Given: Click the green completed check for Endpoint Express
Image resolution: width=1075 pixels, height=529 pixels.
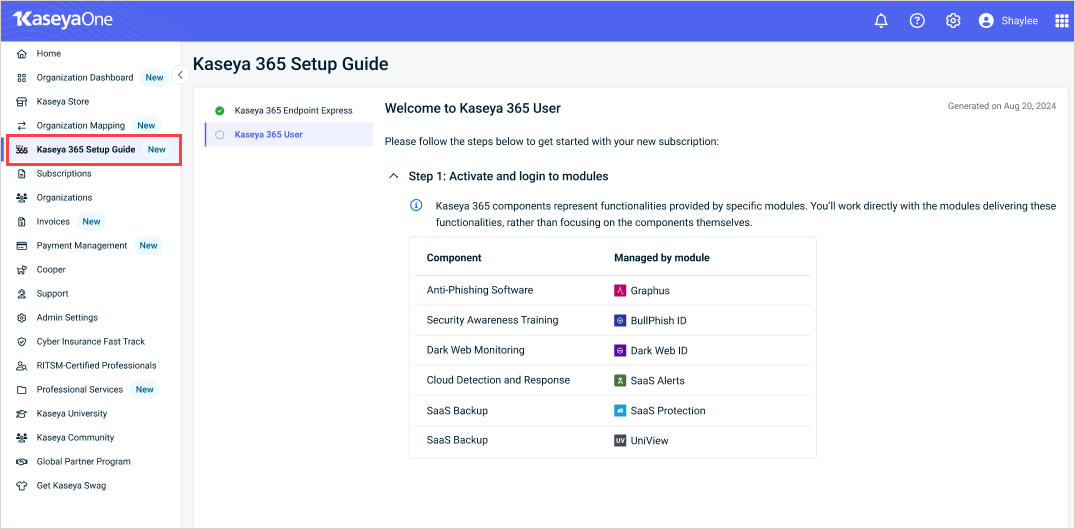Looking at the screenshot, I should point(219,110).
